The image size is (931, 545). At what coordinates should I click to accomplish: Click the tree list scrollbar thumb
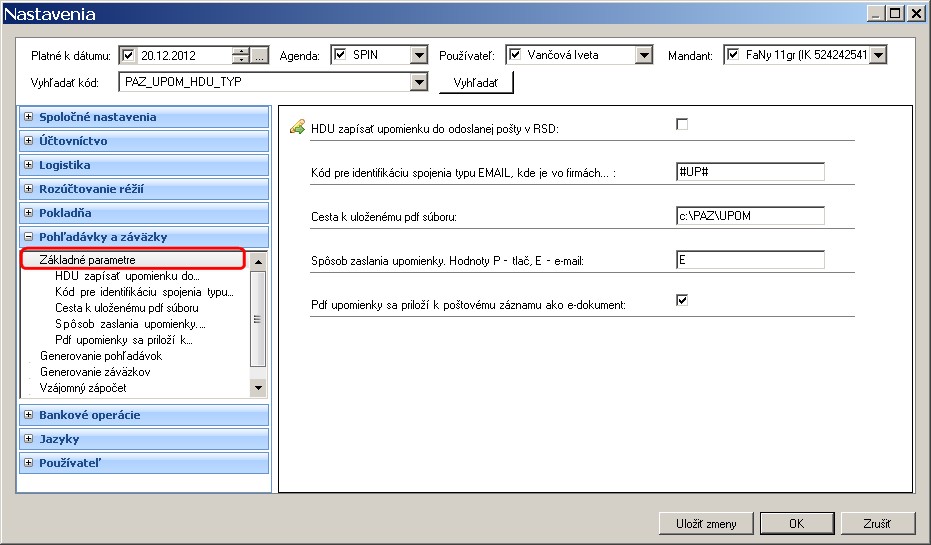pyautogui.click(x=258, y=319)
